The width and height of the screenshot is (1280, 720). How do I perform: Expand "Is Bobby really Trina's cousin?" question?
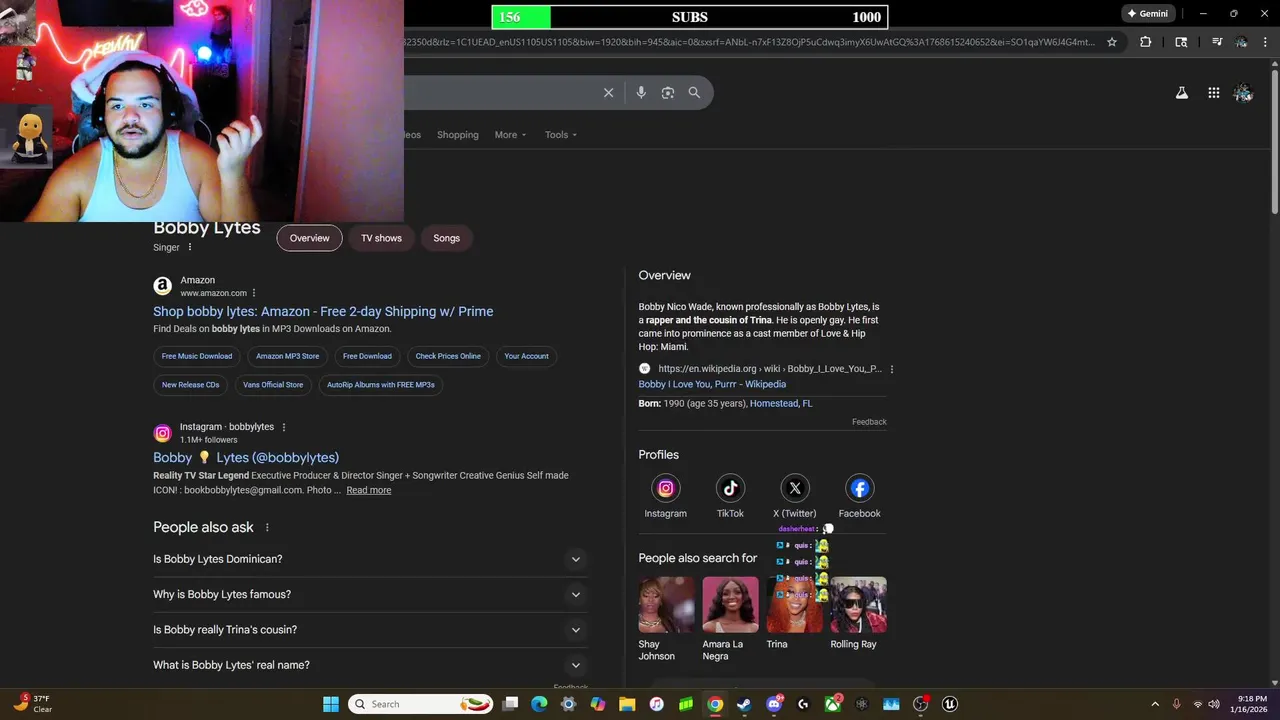pyautogui.click(x=369, y=629)
